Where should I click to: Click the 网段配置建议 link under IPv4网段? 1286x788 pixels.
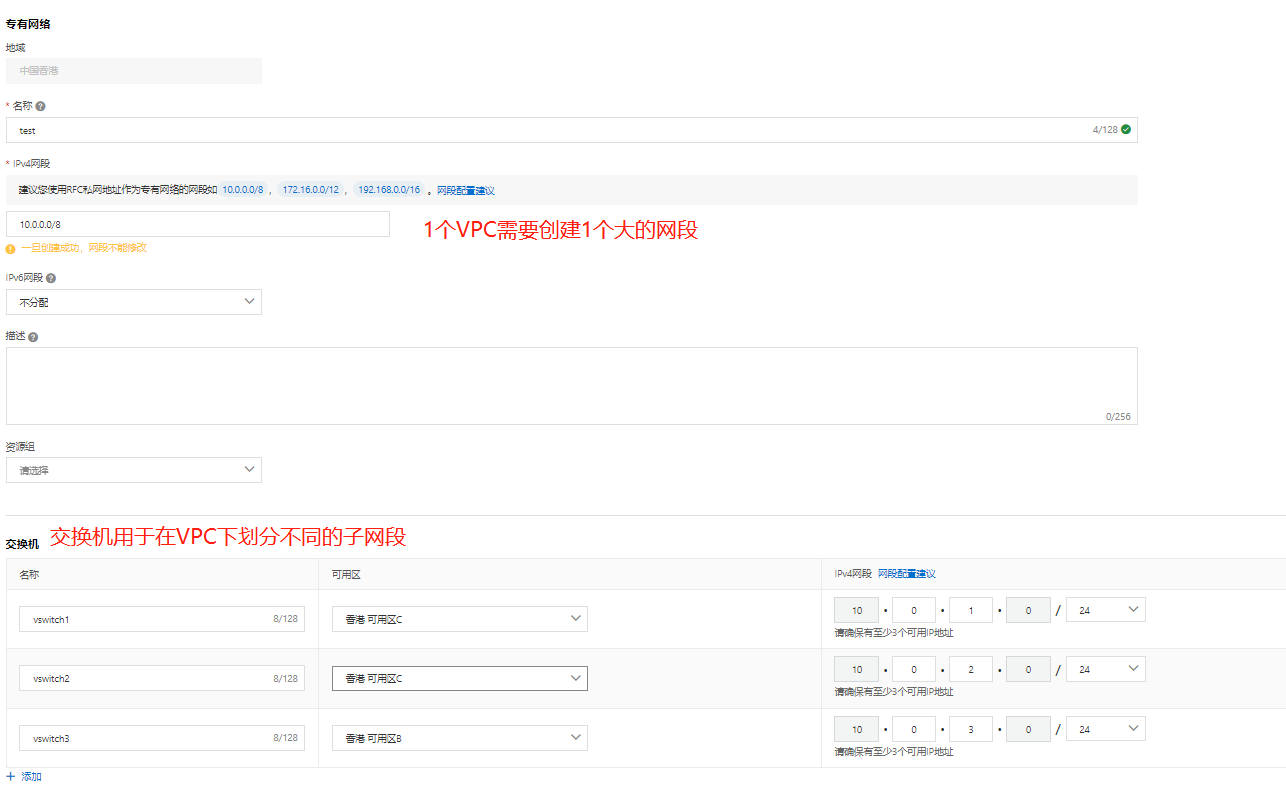tap(465, 190)
